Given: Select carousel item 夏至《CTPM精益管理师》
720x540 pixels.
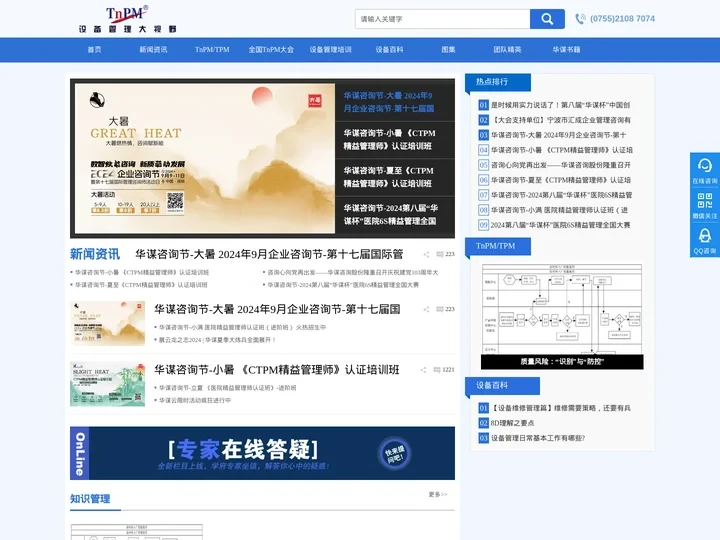Looking at the screenshot, I should [395, 177].
